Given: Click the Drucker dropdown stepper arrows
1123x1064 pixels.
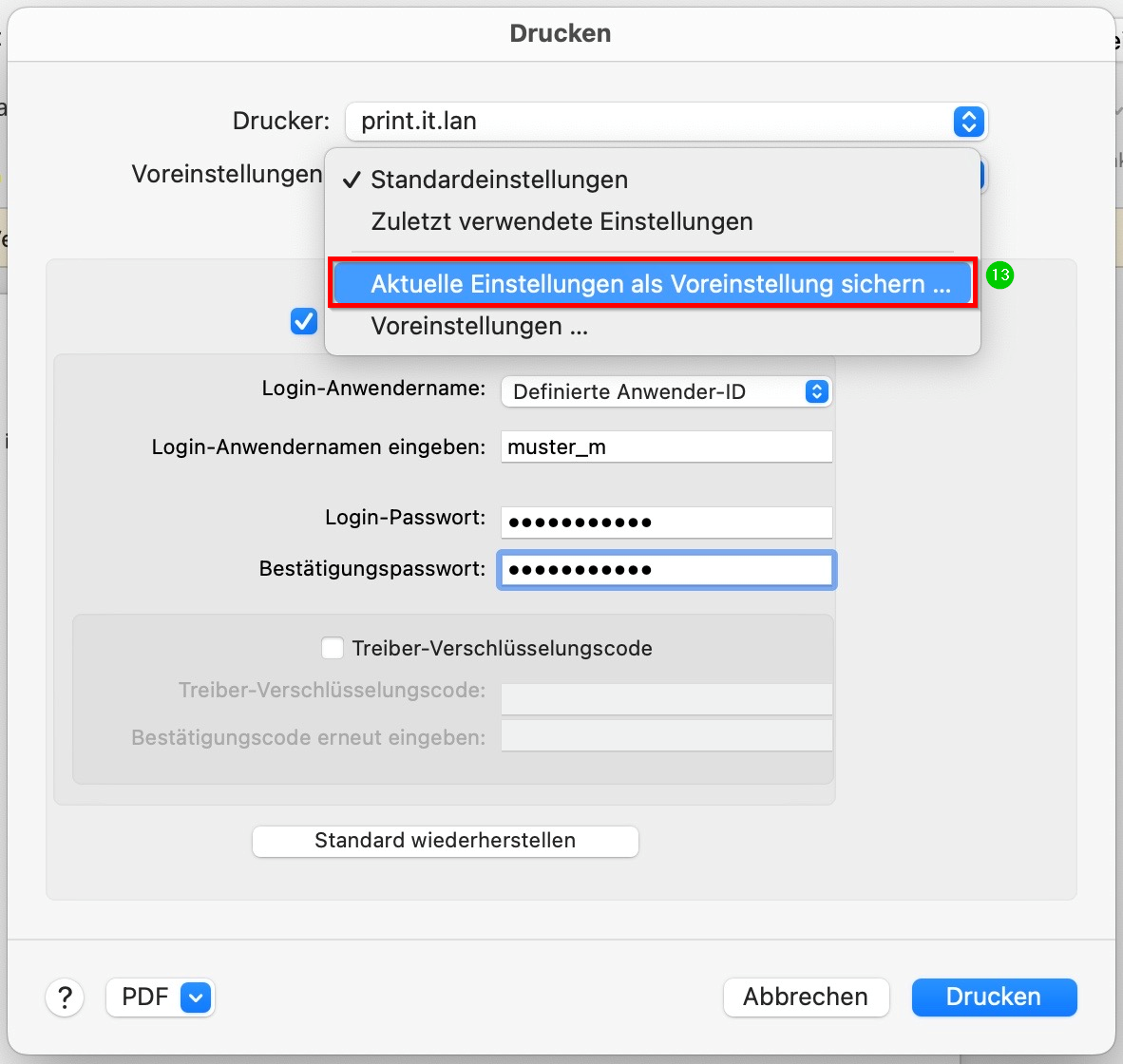Looking at the screenshot, I should (968, 122).
